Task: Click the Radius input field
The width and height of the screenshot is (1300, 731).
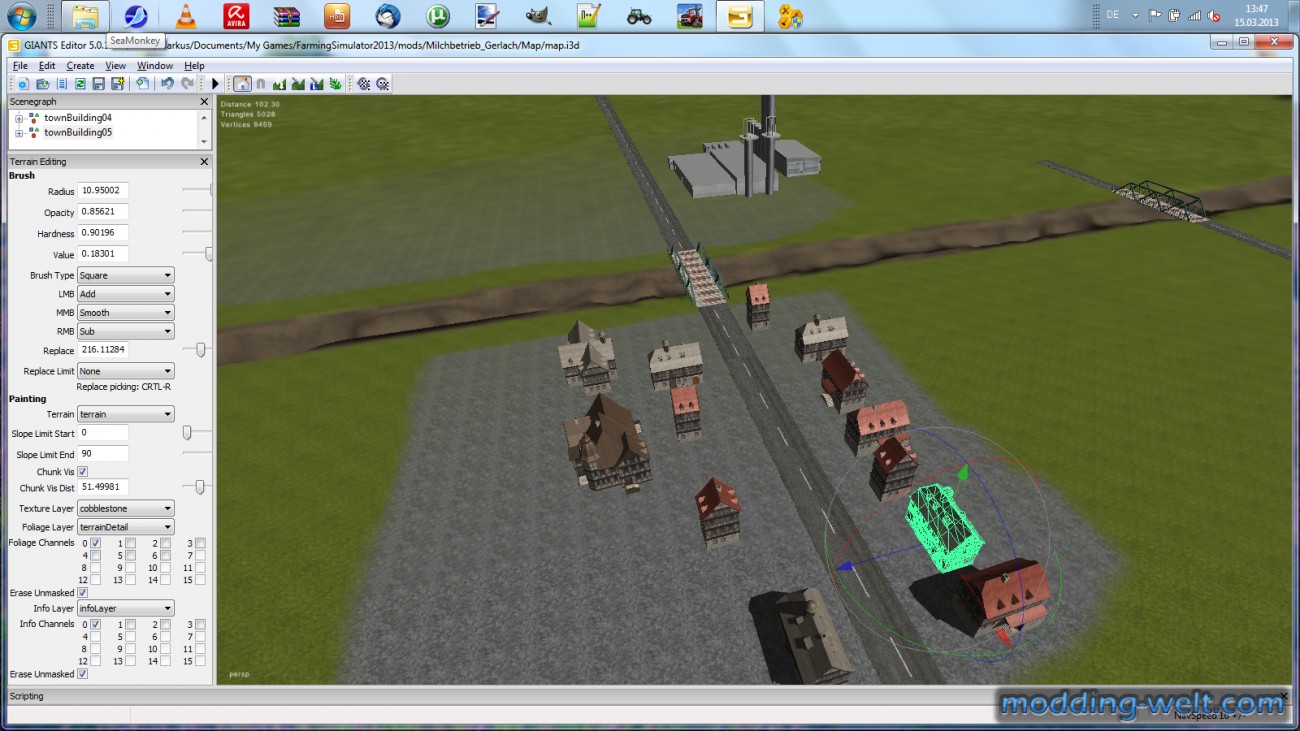Action: pyautogui.click(x=103, y=191)
